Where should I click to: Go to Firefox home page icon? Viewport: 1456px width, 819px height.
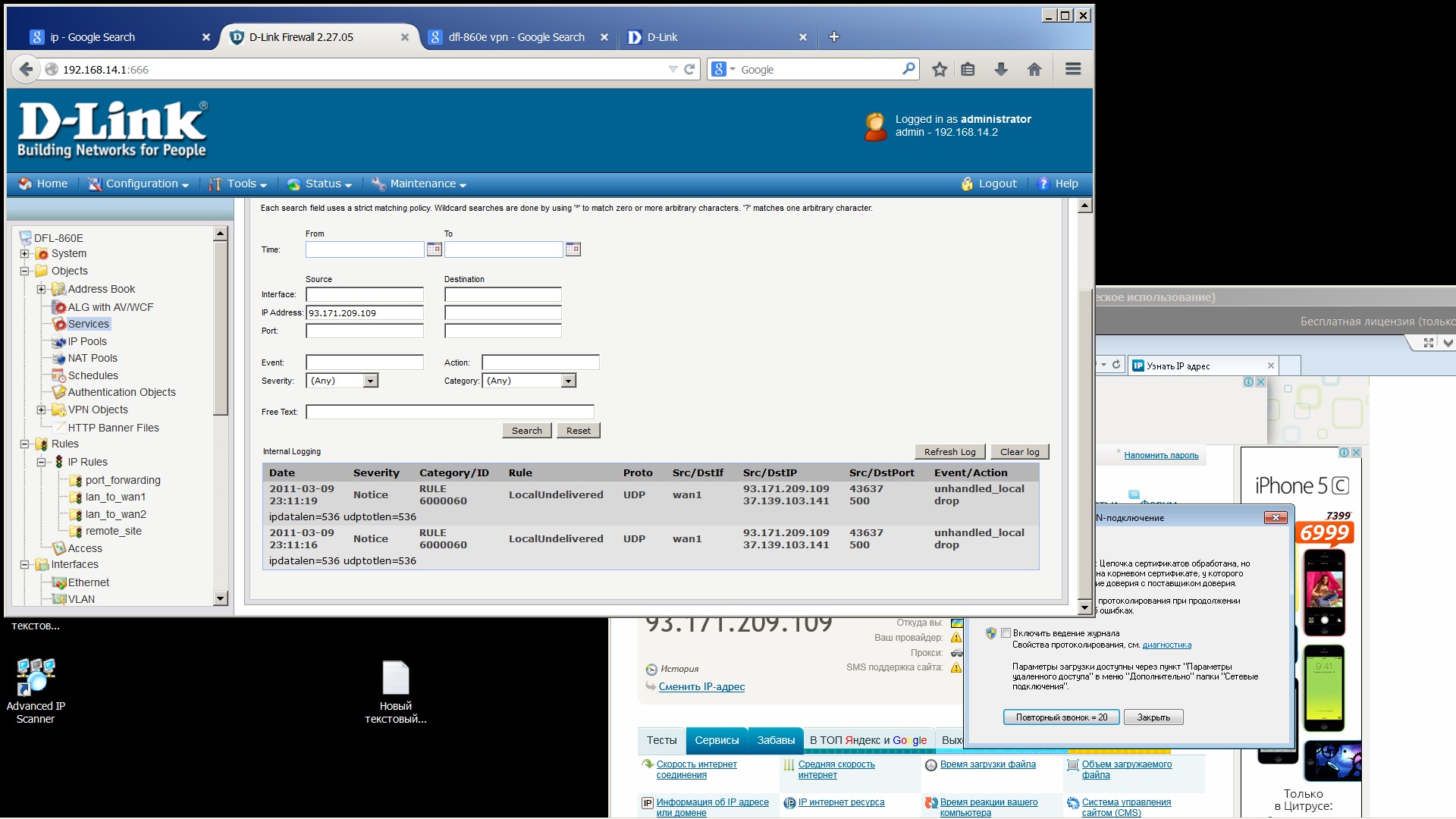pyautogui.click(x=1034, y=70)
